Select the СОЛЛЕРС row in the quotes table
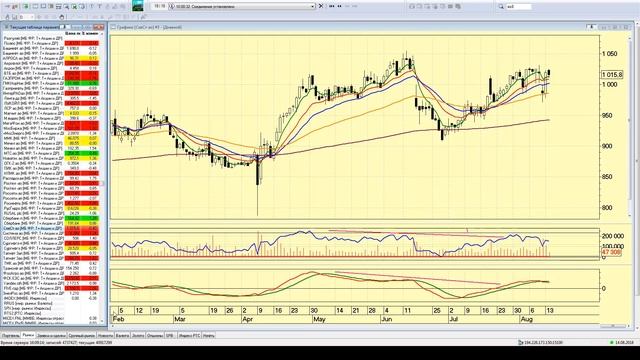 pos(51,238)
